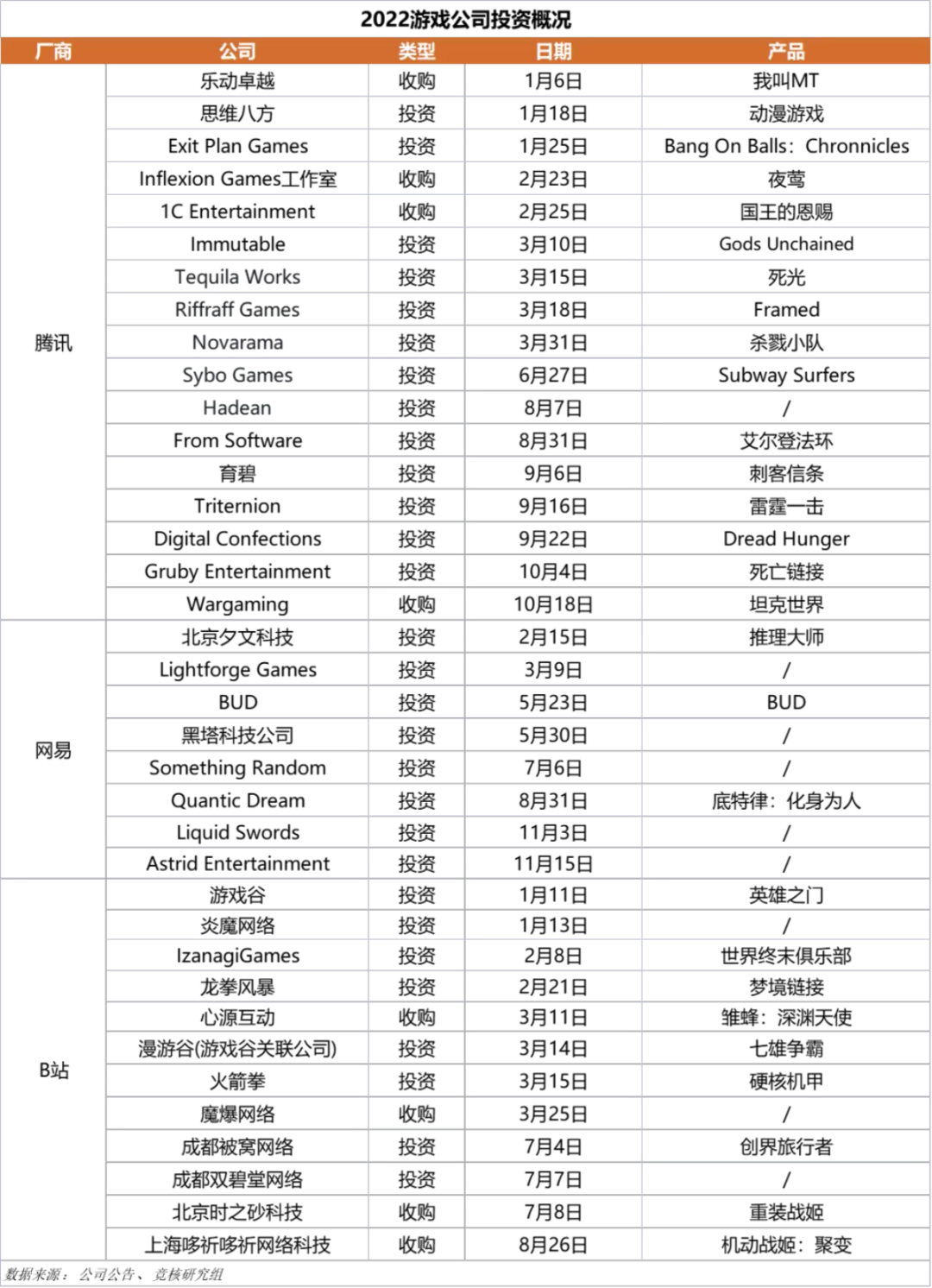Select the Gods Unchained product cell
Image resolution: width=932 pixels, height=1288 pixels.
pyautogui.click(x=786, y=244)
